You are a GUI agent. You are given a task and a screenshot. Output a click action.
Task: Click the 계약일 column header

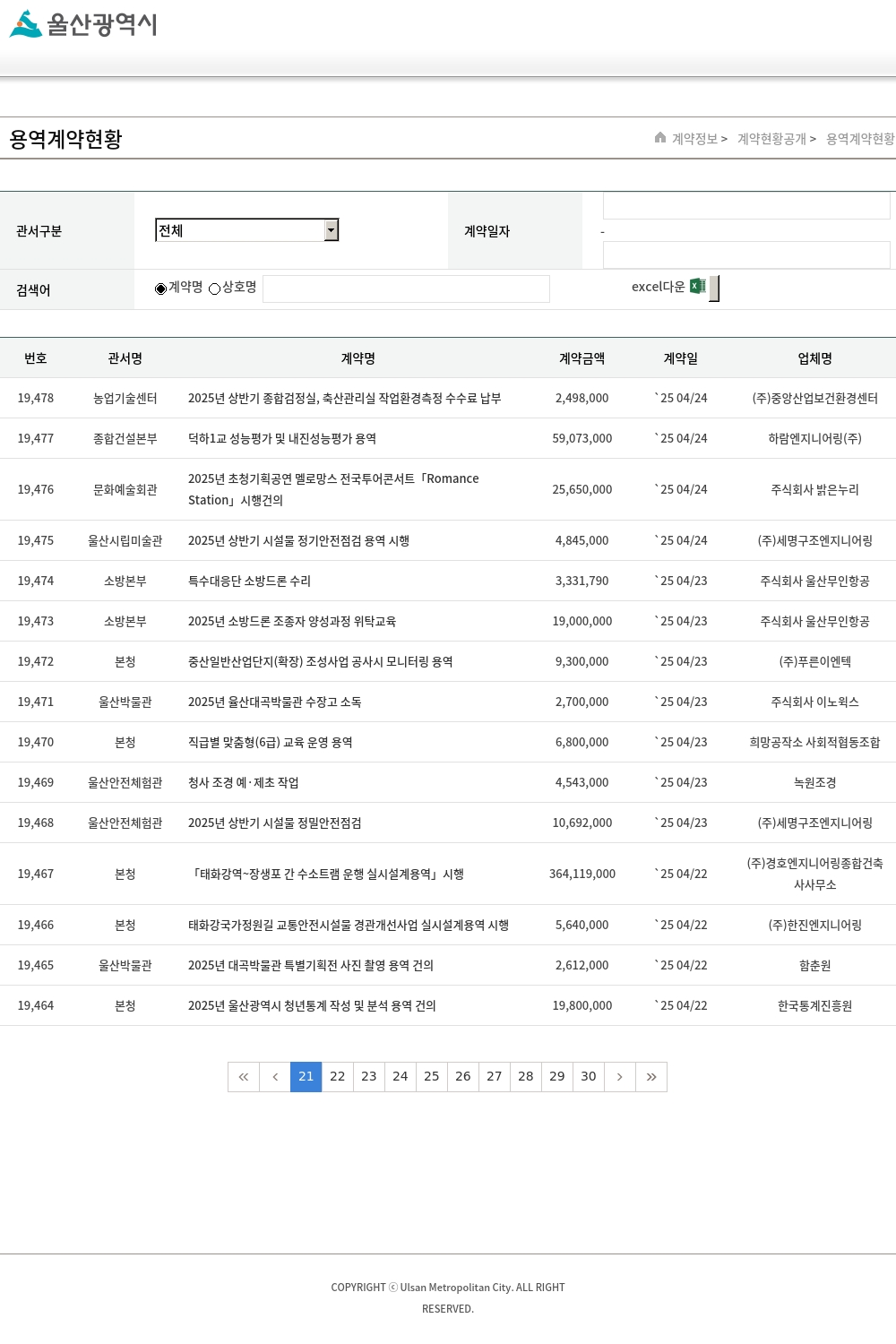point(681,358)
